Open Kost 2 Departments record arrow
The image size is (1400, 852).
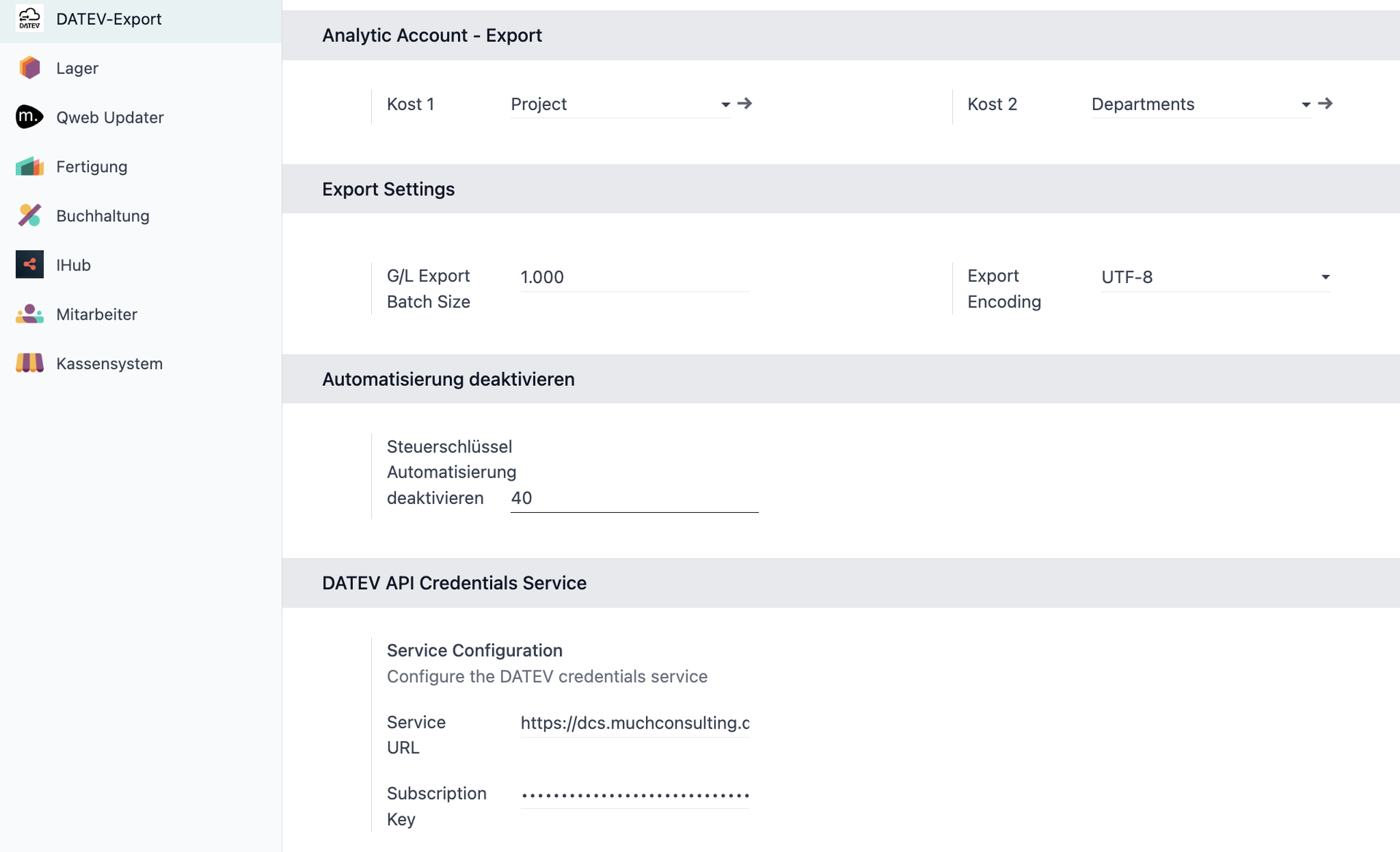tap(1325, 104)
